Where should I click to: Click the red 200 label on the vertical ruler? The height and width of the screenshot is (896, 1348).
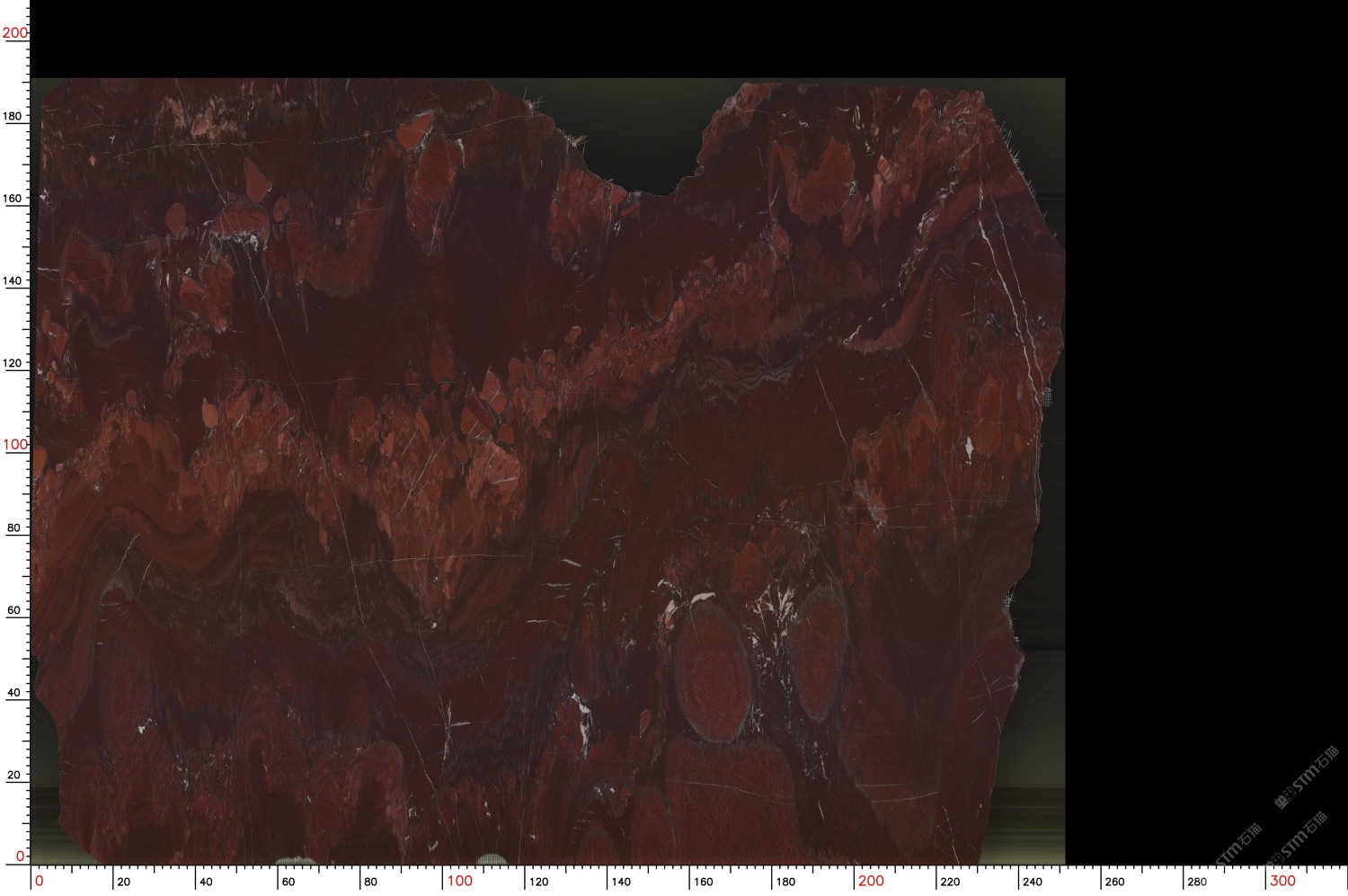pyautogui.click(x=14, y=32)
